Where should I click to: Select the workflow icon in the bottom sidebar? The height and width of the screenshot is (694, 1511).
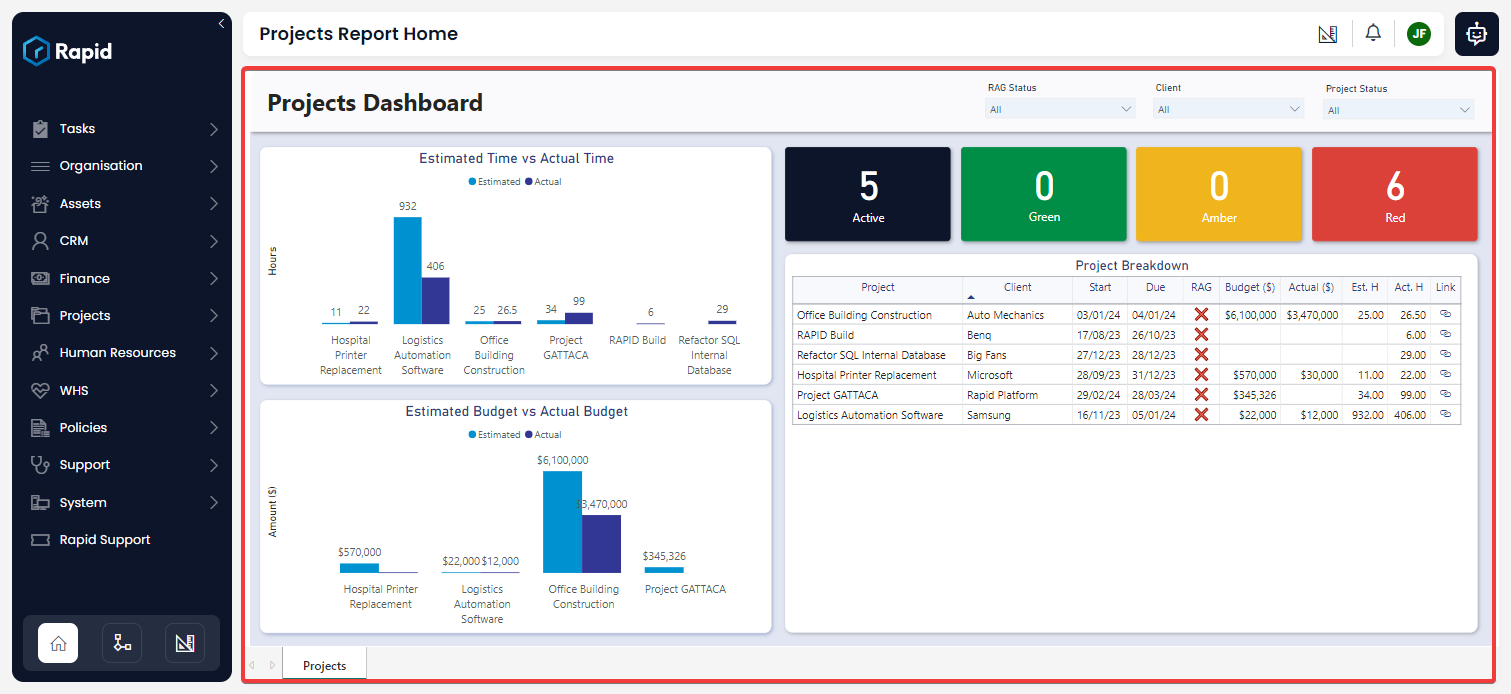[x=121, y=643]
